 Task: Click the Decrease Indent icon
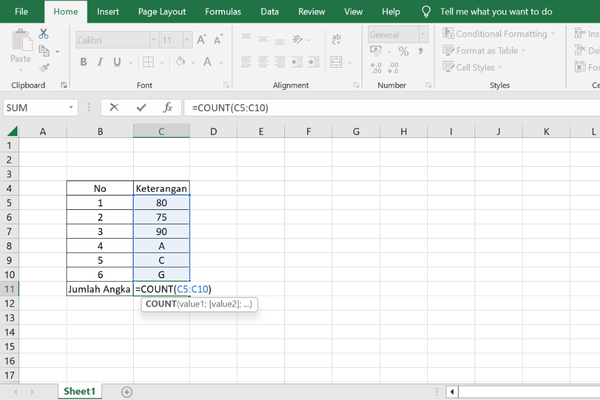pyautogui.click(x=297, y=62)
